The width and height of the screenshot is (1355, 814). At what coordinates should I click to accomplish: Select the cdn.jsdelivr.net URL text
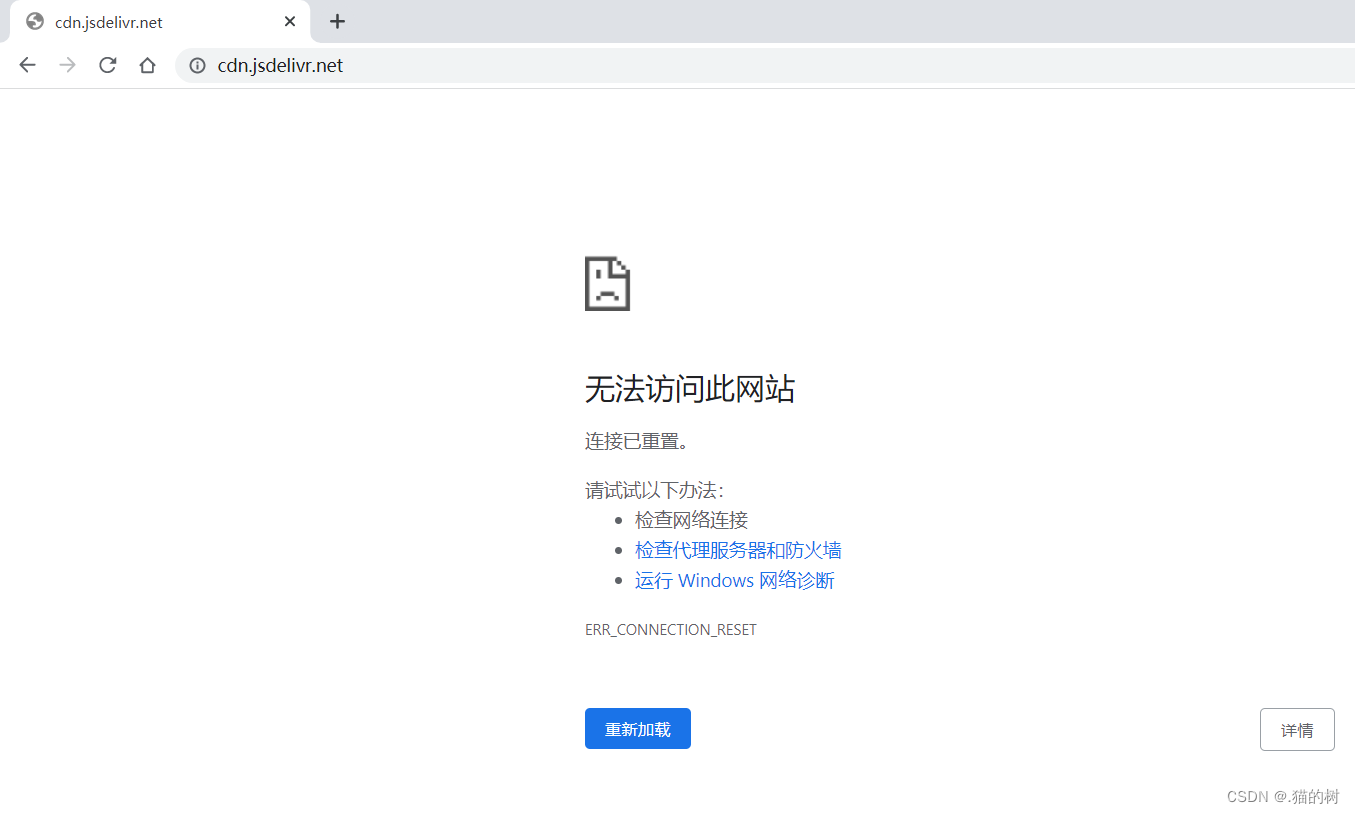click(x=281, y=65)
